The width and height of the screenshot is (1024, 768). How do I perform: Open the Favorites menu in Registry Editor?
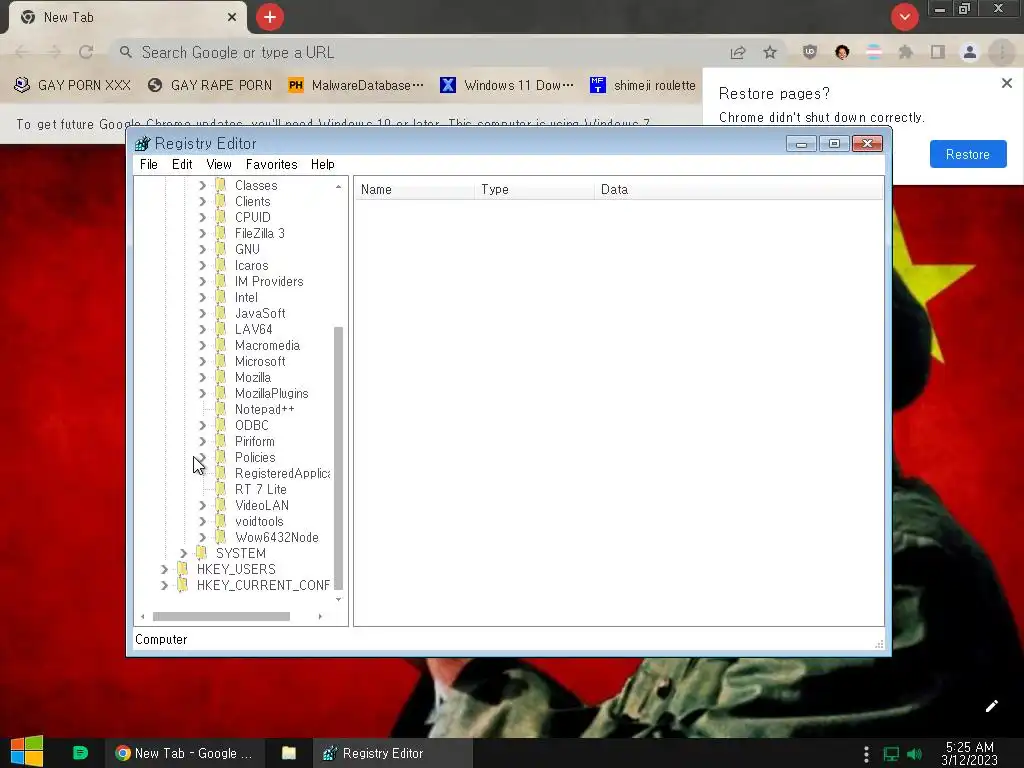[271, 165]
